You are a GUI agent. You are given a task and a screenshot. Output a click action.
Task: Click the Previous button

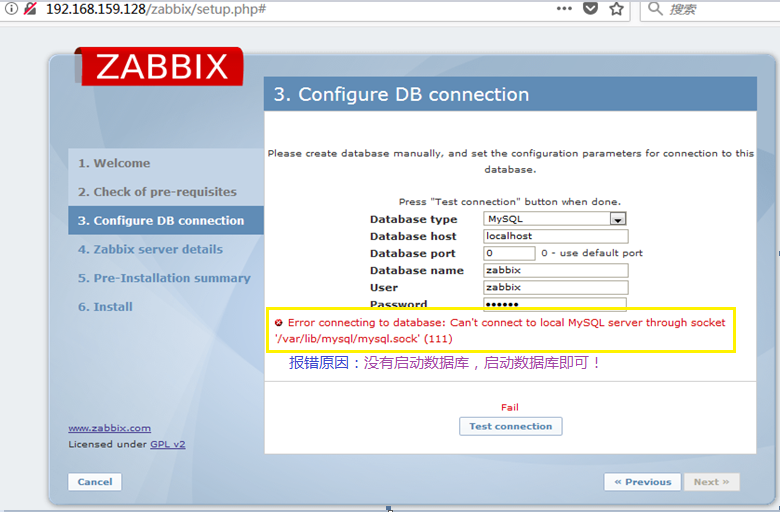(x=642, y=482)
